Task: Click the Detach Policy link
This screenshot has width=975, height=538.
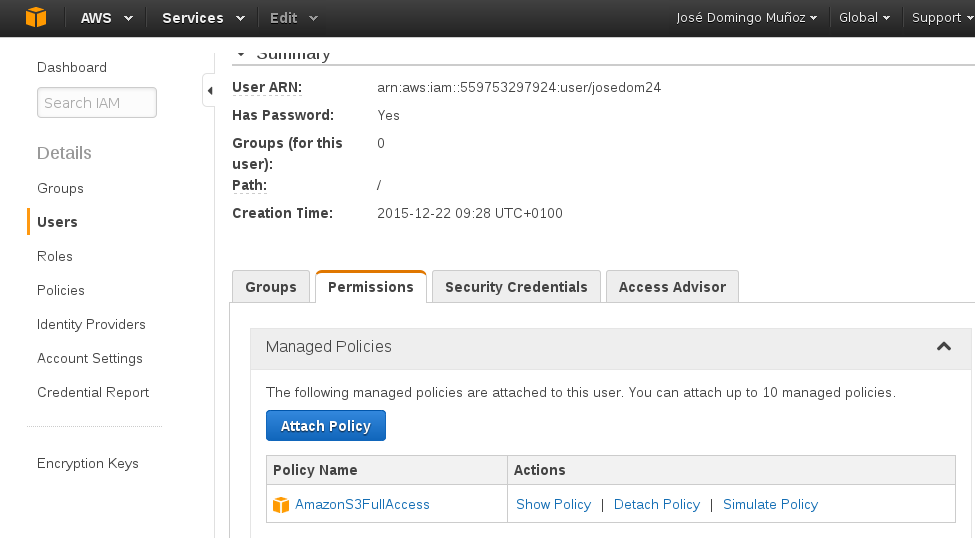Action: click(657, 505)
